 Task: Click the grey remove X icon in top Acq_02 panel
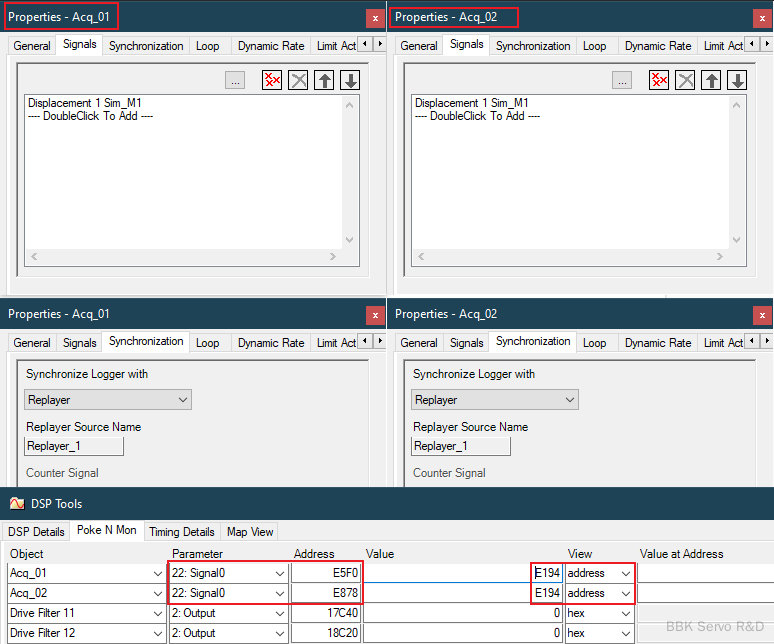[x=685, y=81]
